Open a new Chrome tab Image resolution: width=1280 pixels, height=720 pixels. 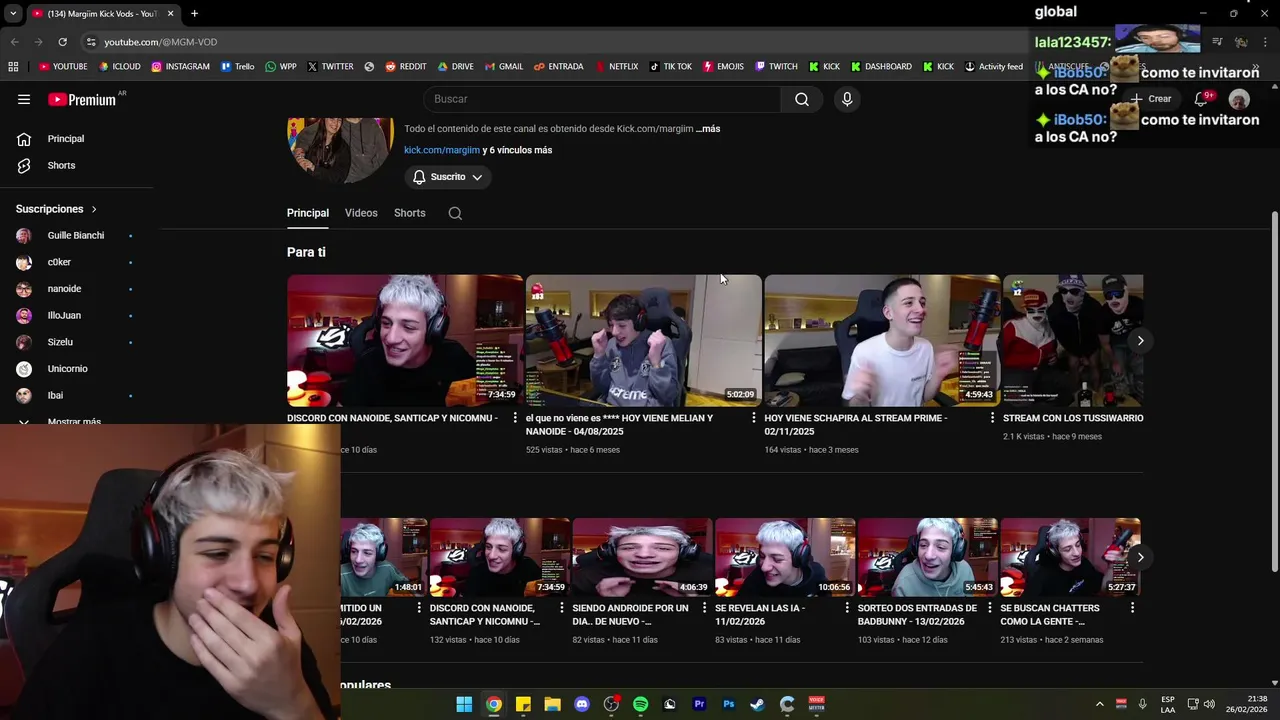click(194, 13)
